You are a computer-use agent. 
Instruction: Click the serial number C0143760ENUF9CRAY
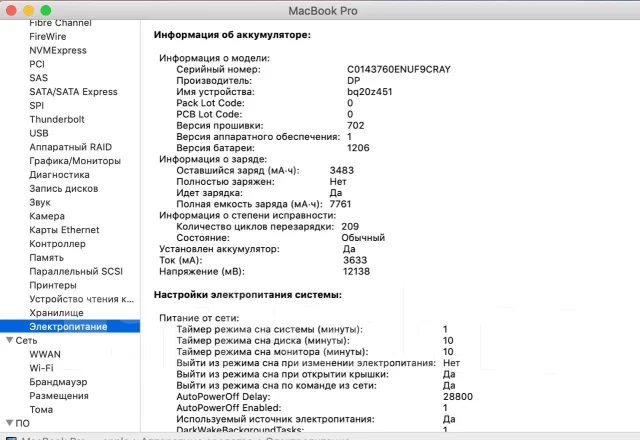[x=399, y=69]
